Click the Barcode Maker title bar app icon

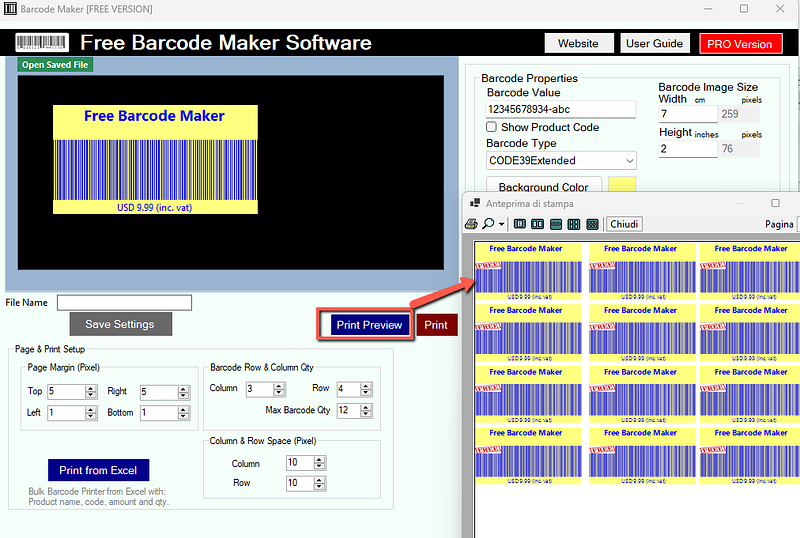point(10,9)
